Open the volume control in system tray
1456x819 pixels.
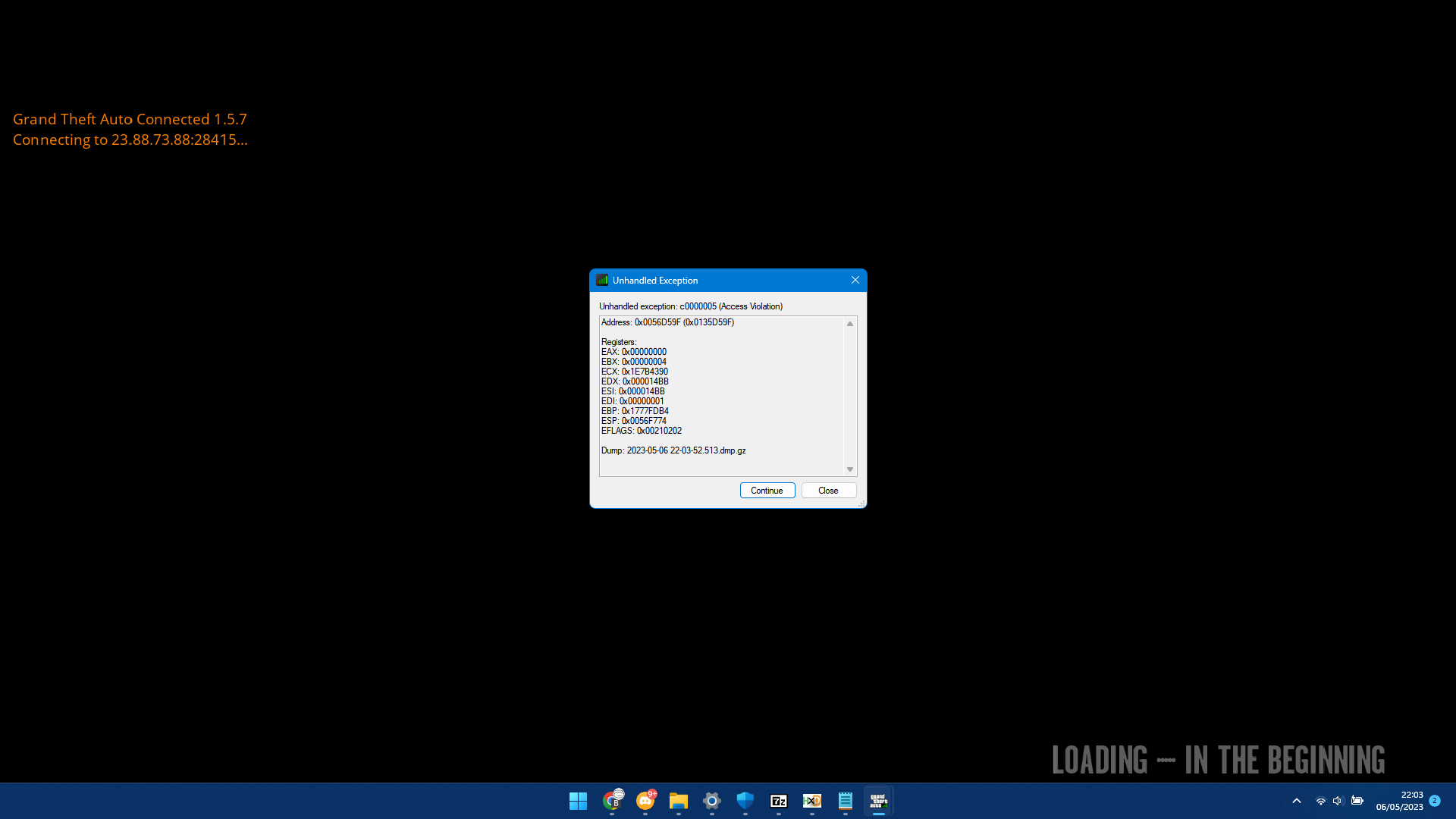point(1338,801)
